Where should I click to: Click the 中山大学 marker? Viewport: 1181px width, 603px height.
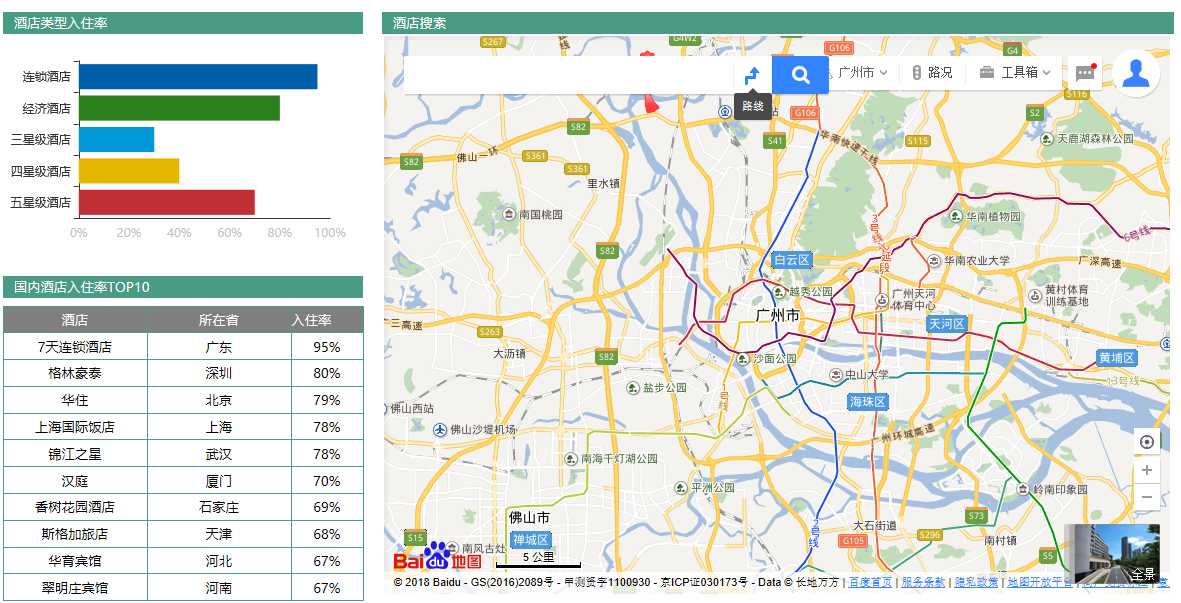(x=835, y=374)
